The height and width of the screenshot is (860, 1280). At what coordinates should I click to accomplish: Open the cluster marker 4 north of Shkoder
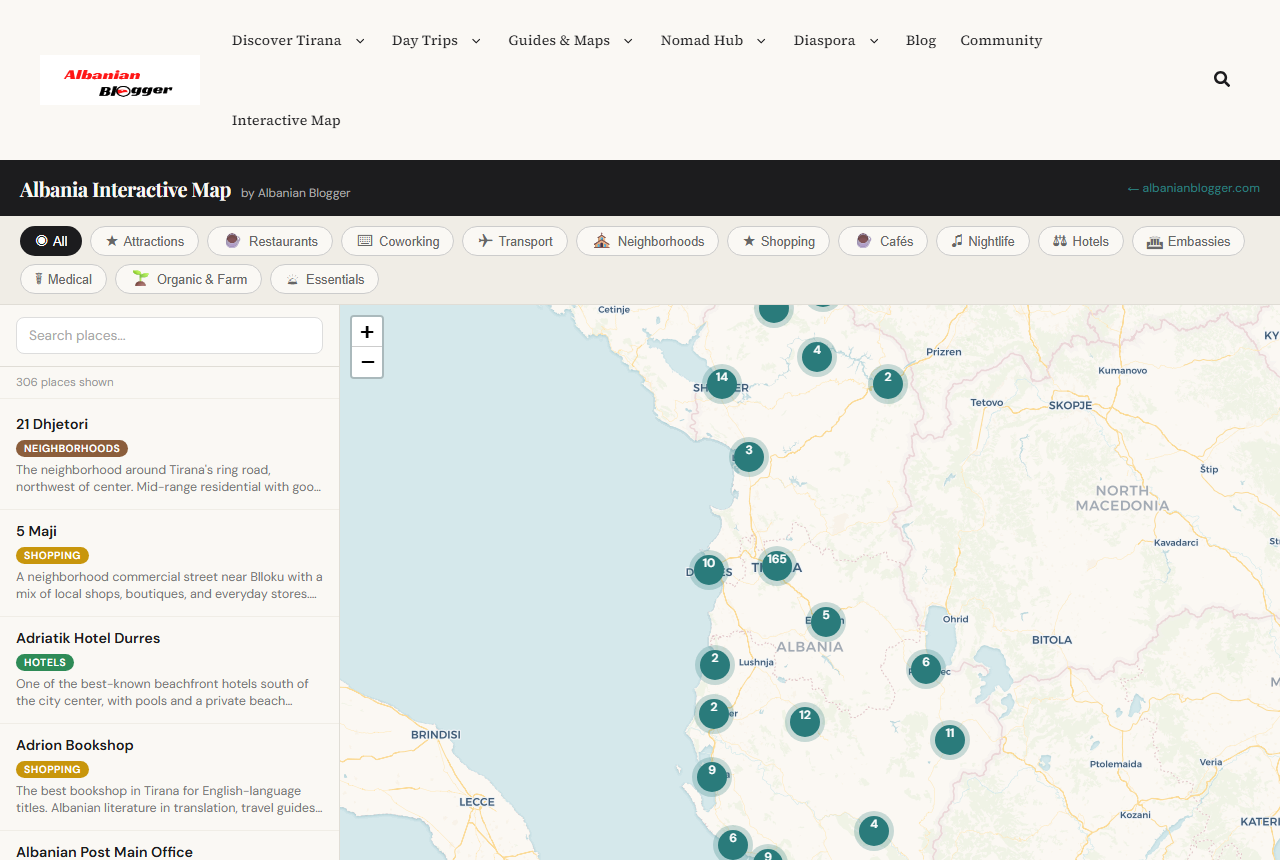pyautogui.click(x=817, y=356)
